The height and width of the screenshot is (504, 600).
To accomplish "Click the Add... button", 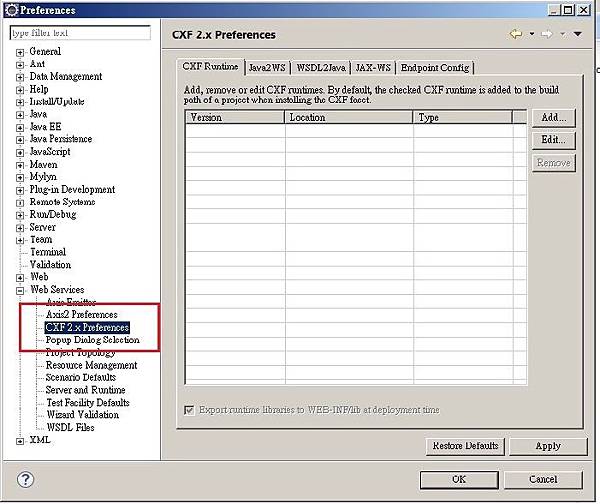I will (553, 117).
